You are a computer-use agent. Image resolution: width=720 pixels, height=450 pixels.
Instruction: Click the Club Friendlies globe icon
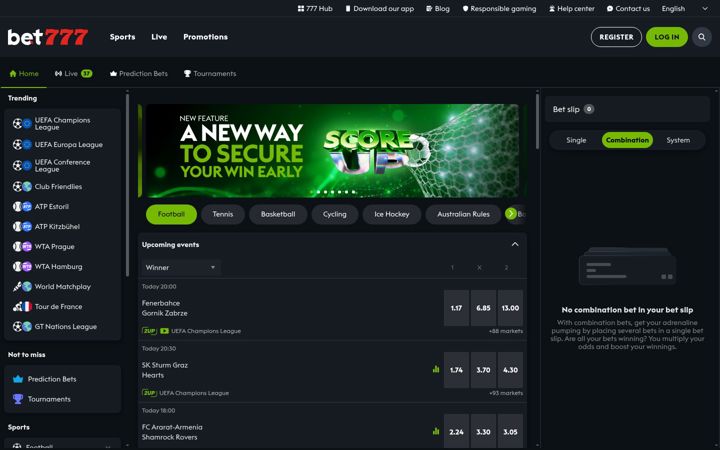tap(27, 186)
